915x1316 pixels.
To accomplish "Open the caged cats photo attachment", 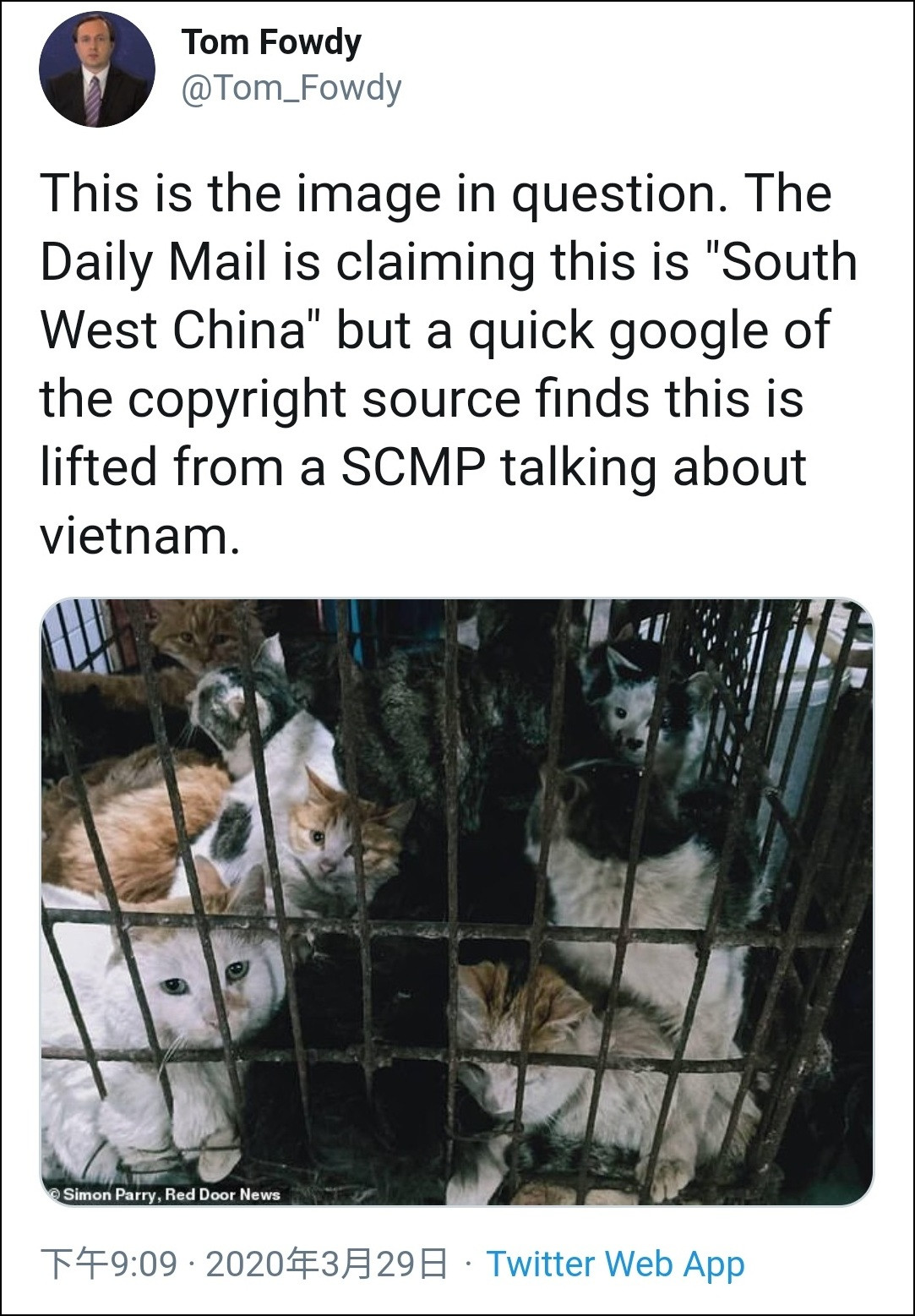I will [x=457, y=902].
